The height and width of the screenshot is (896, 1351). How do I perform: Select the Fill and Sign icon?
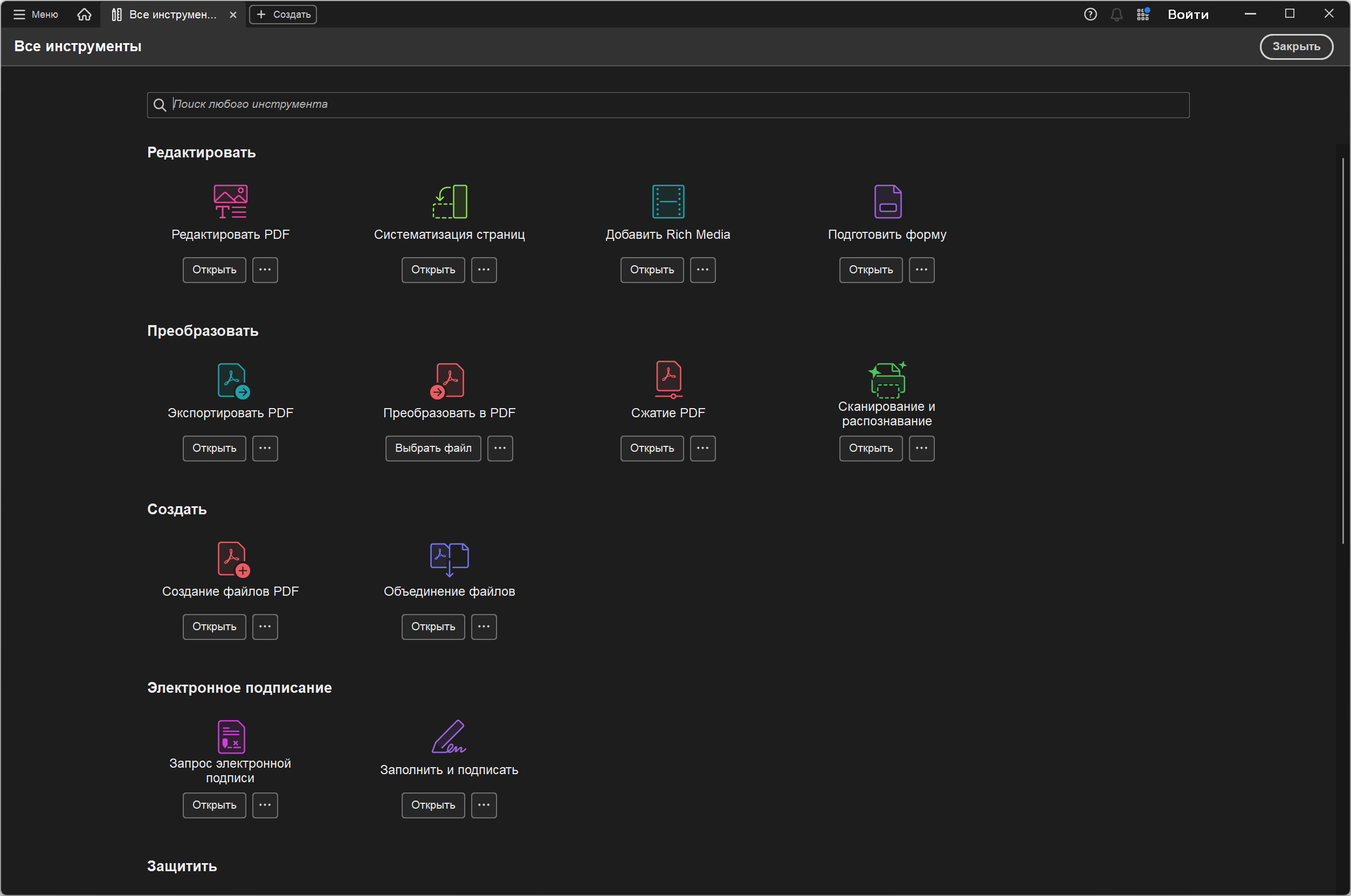click(449, 736)
